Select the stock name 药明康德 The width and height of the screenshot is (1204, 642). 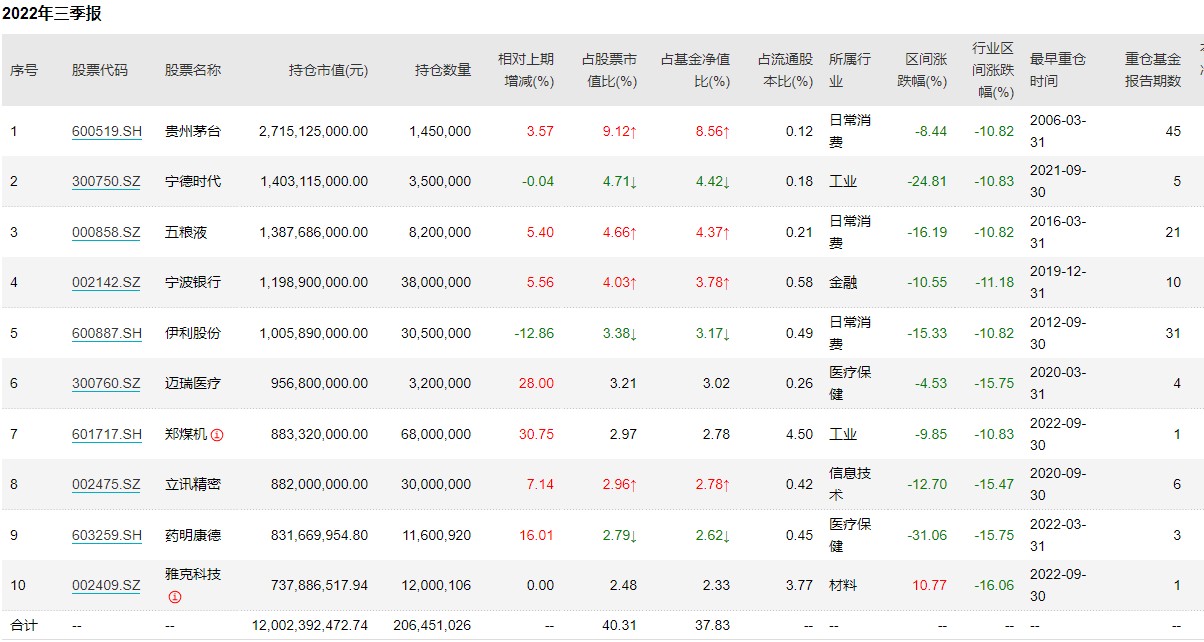tap(193, 535)
